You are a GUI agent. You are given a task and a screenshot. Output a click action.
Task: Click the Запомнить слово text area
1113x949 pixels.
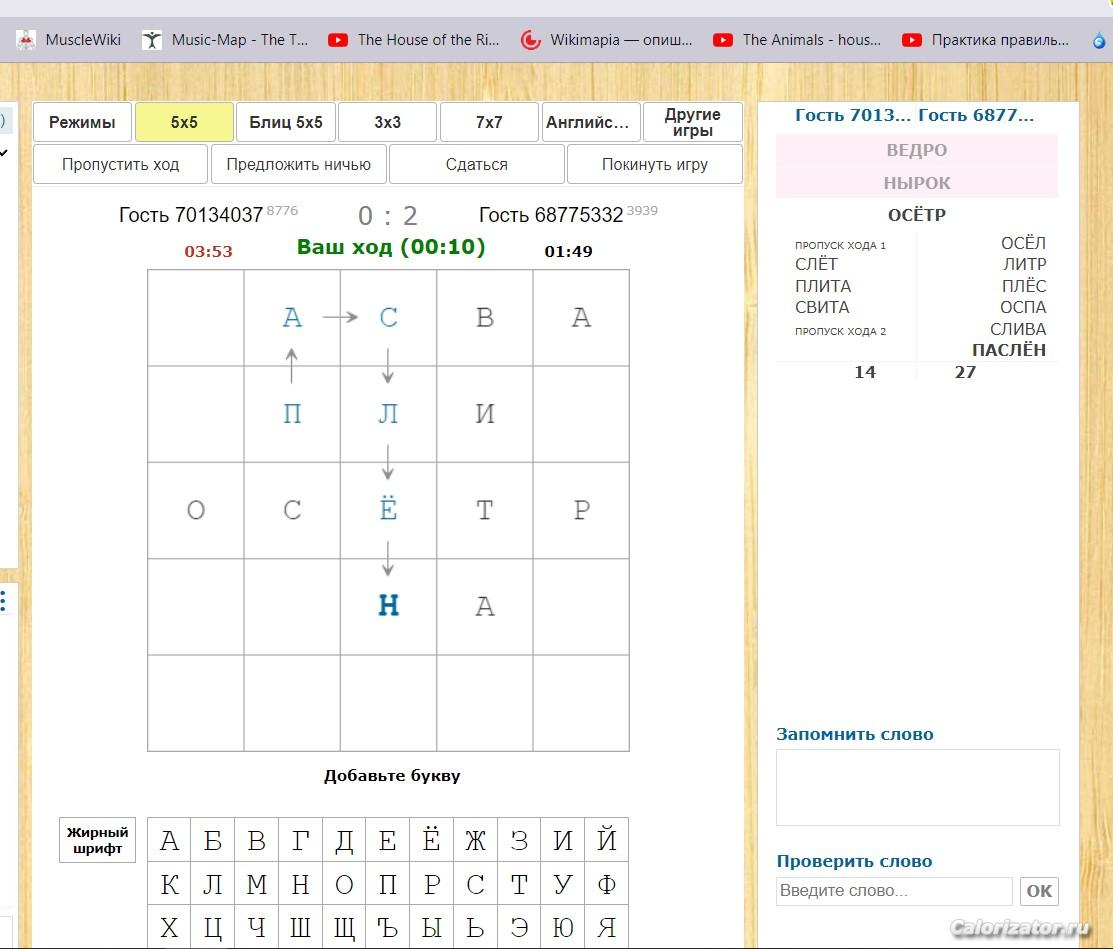(x=917, y=787)
